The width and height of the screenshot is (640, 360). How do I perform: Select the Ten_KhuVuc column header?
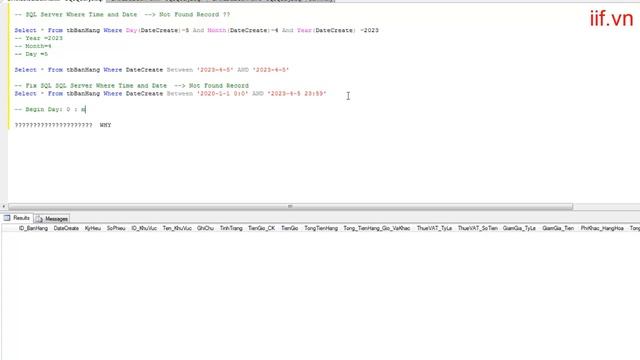177,228
